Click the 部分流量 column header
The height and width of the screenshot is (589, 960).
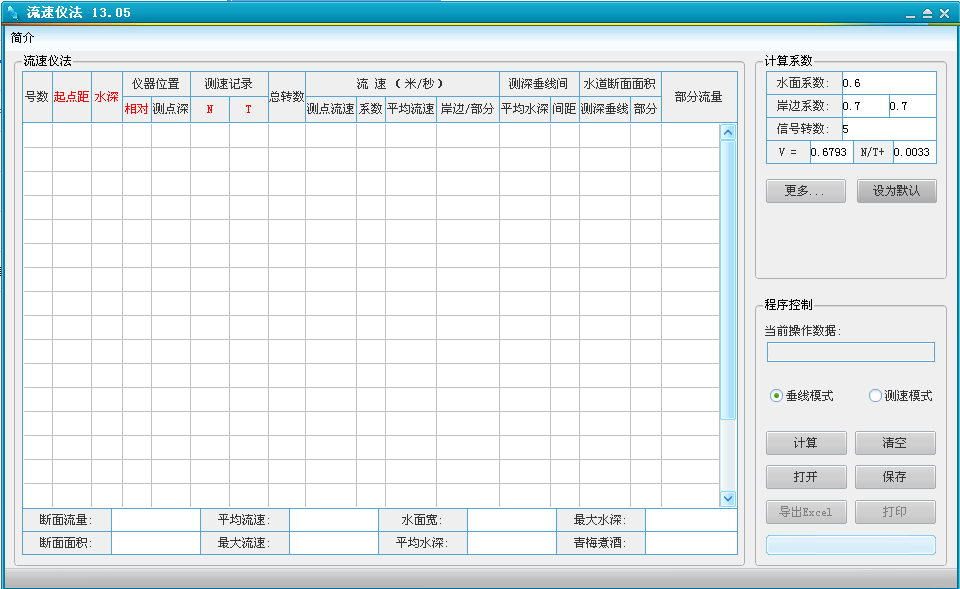(699, 97)
